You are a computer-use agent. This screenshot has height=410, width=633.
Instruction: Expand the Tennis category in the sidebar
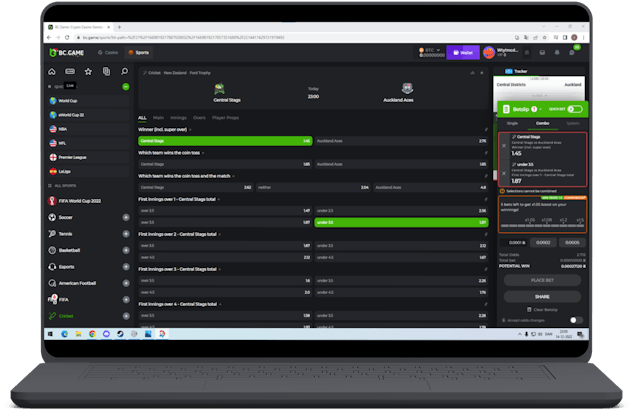125,233
